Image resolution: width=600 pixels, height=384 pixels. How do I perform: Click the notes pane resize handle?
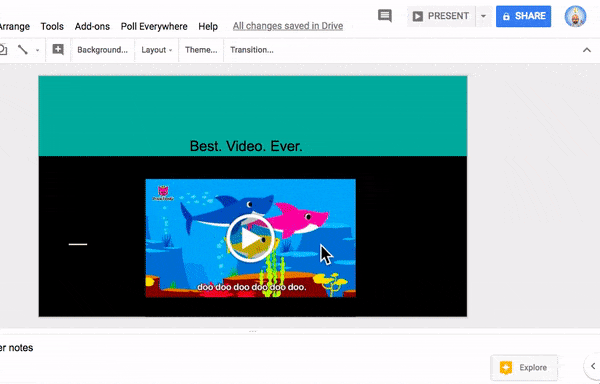[253, 331]
